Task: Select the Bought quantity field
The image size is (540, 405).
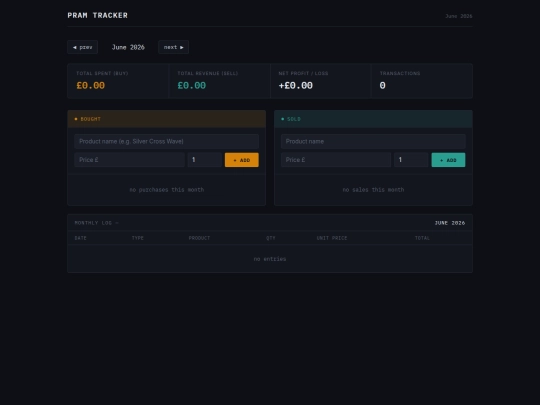Action: (x=205, y=160)
